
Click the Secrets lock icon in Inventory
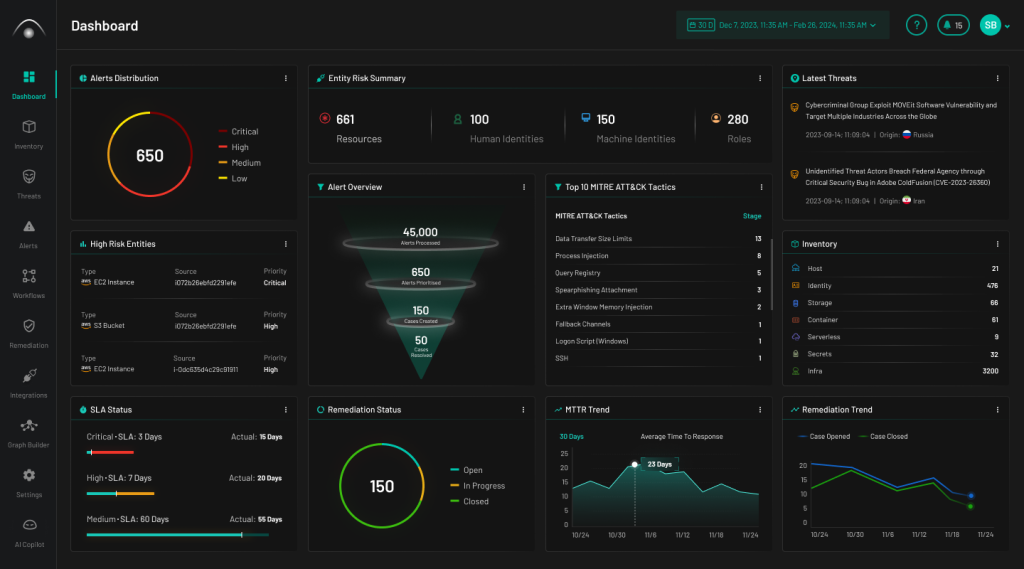(795, 353)
